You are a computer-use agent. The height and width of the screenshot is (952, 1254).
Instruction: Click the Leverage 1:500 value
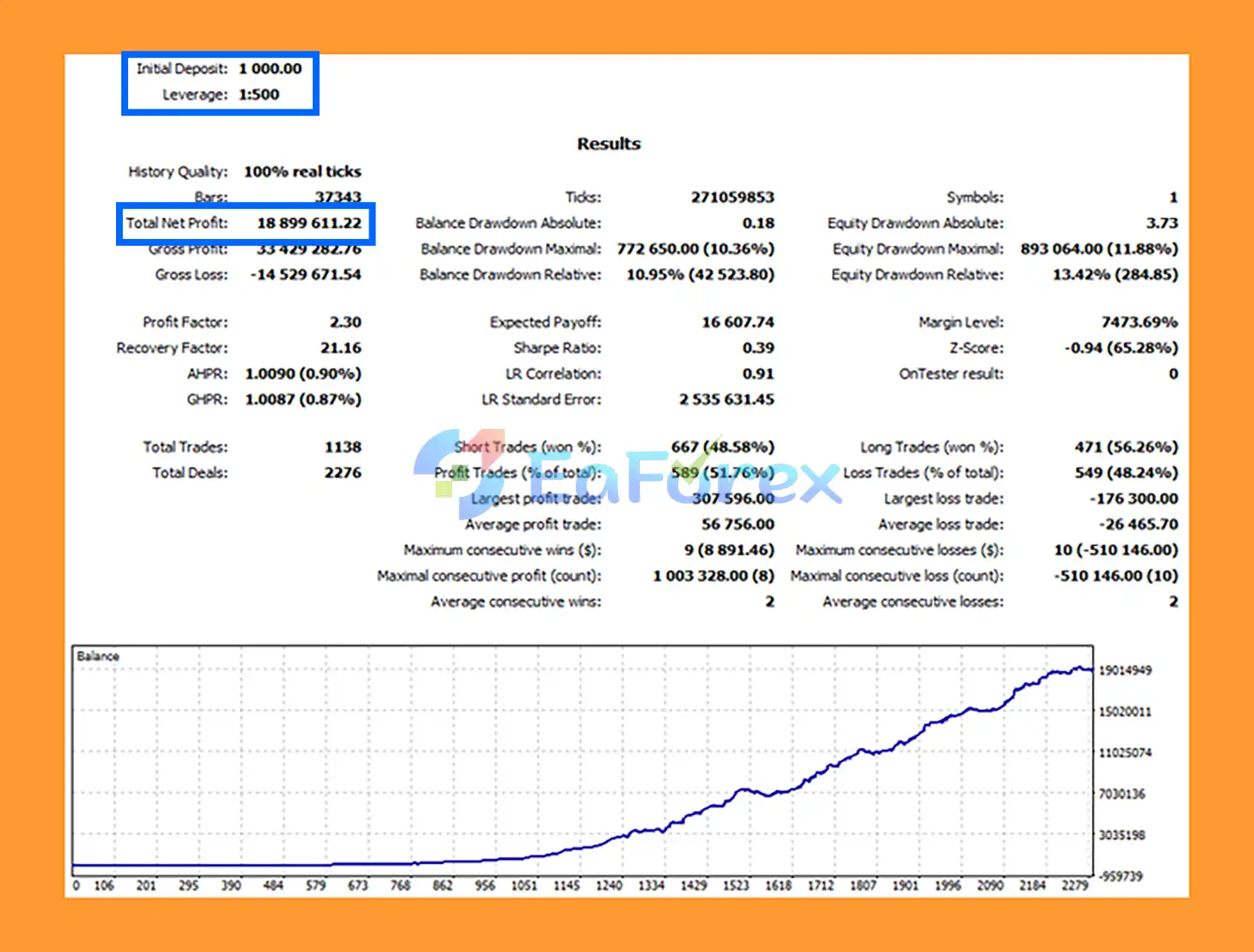pyautogui.click(x=259, y=94)
